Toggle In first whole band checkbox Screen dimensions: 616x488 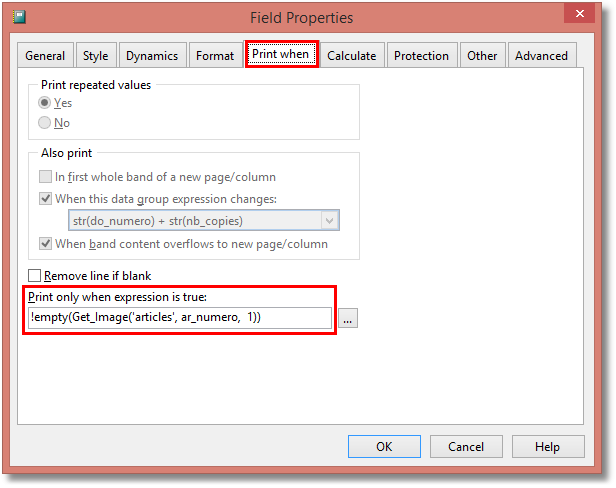tap(46, 177)
